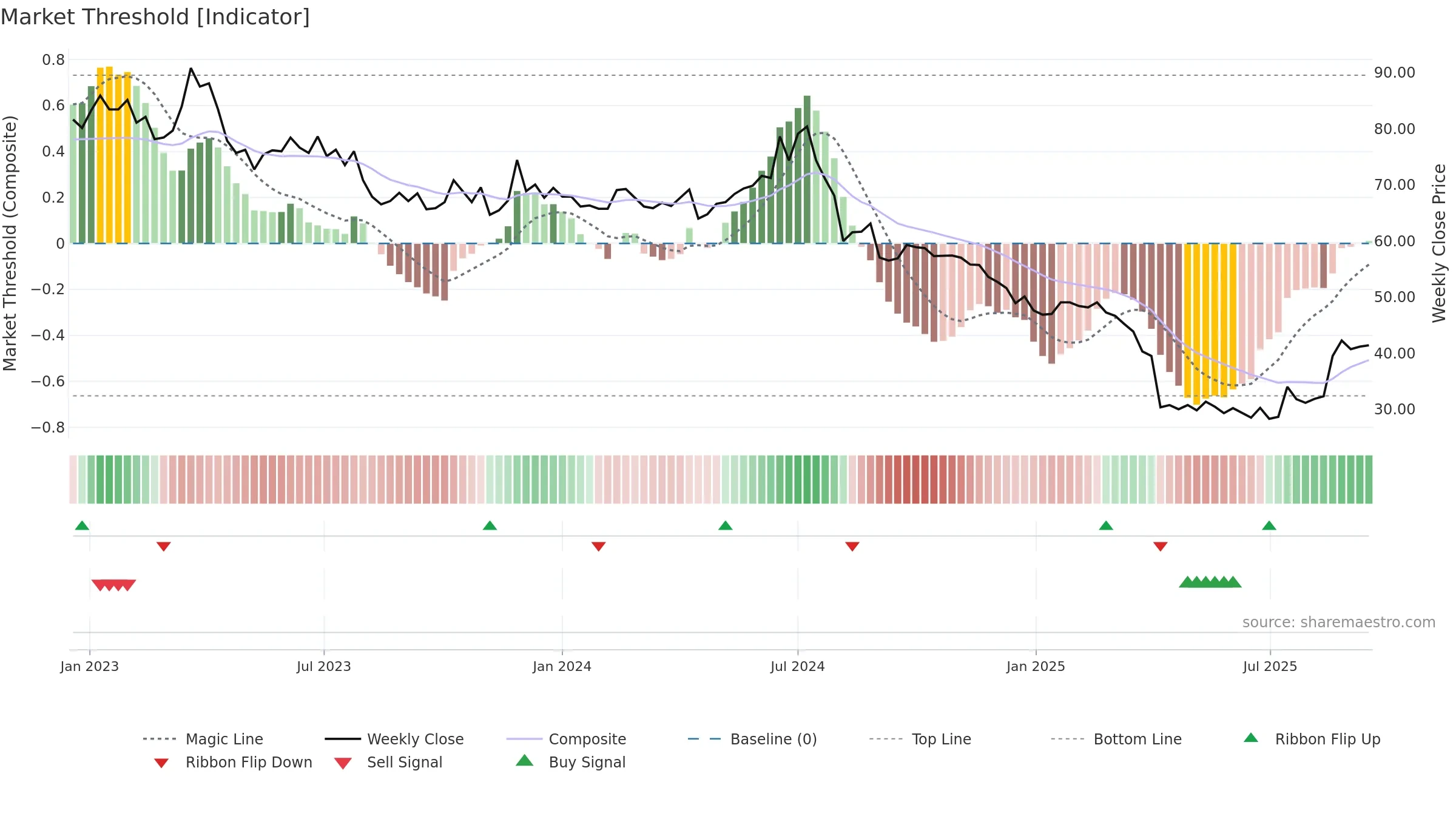This screenshot has width=1456, height=819.
Task: Toggle the Composite legend entry
Action: pos(566,739)
